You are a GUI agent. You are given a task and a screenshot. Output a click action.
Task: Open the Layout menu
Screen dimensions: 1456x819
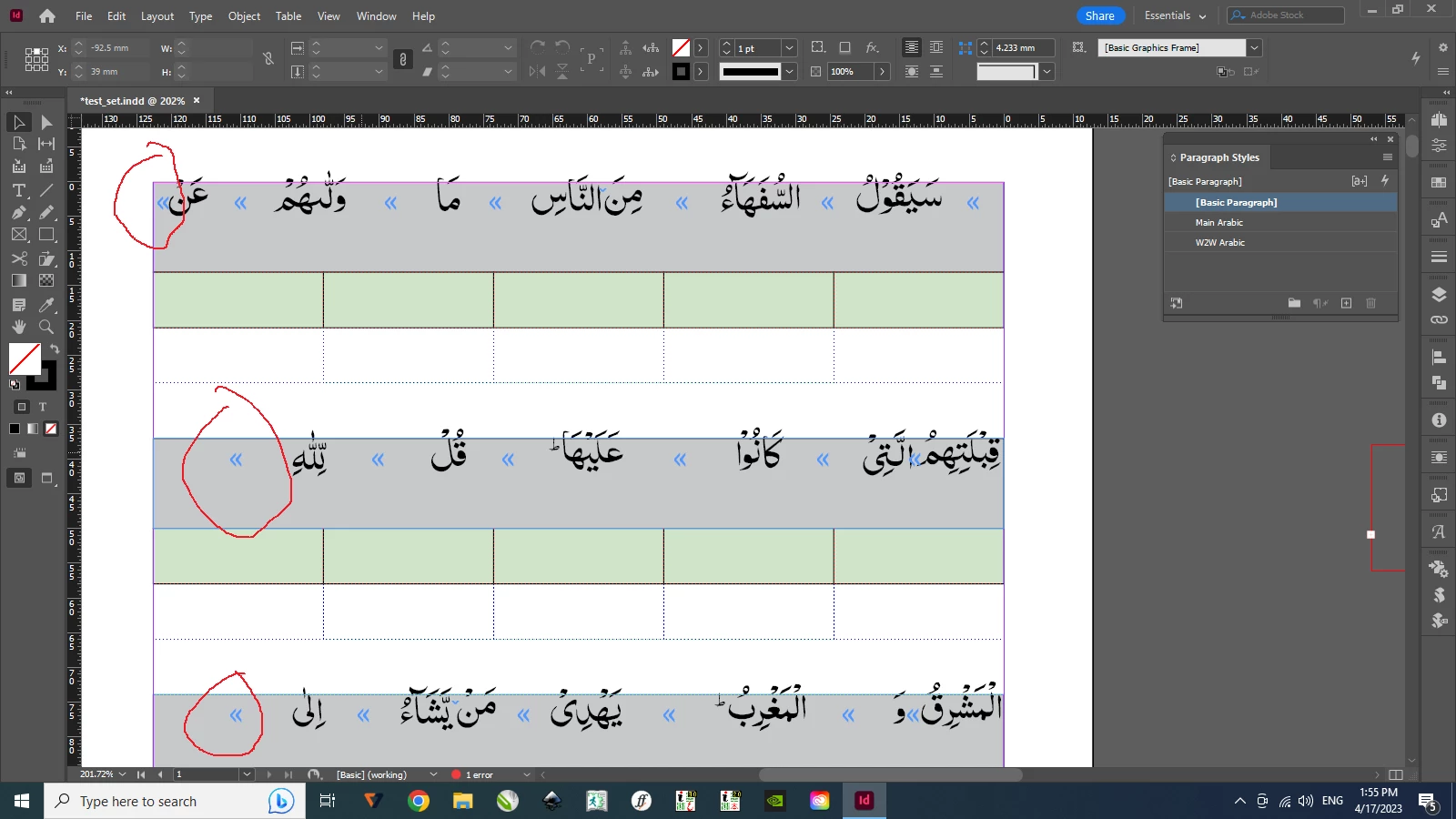pyautogui.click(x=157, y=16)
